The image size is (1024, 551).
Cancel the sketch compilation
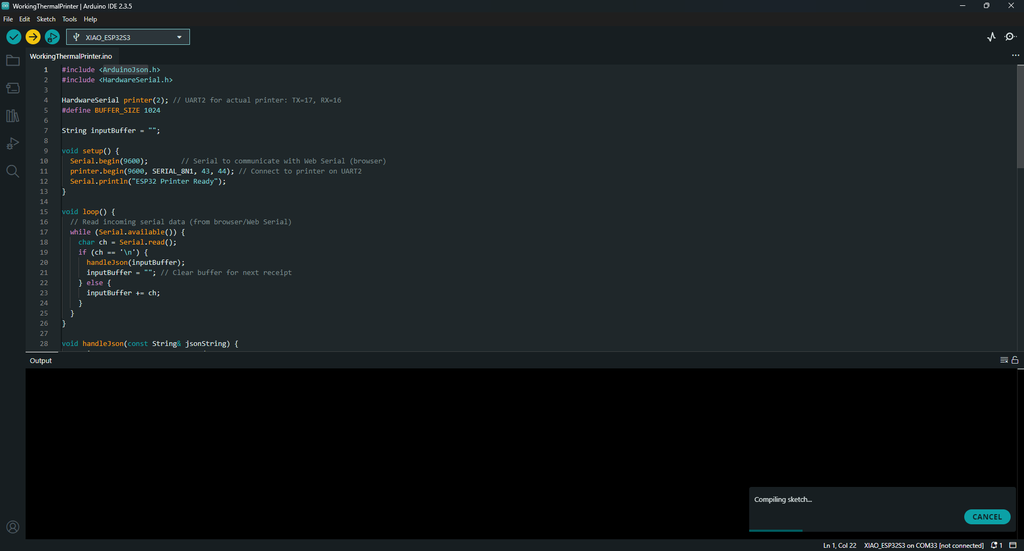tap(986, 517)
